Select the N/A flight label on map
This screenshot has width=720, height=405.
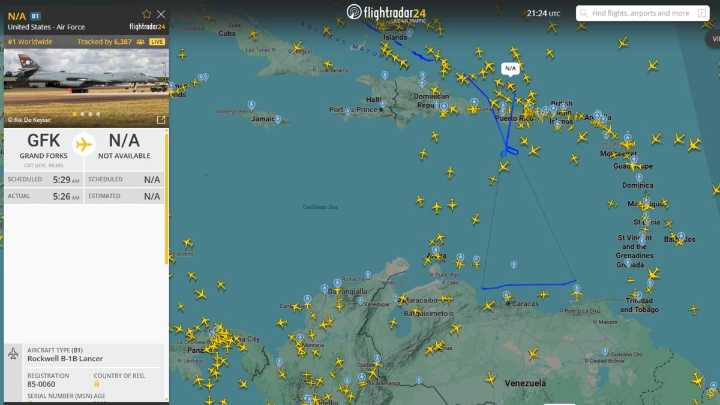(510, 68)
